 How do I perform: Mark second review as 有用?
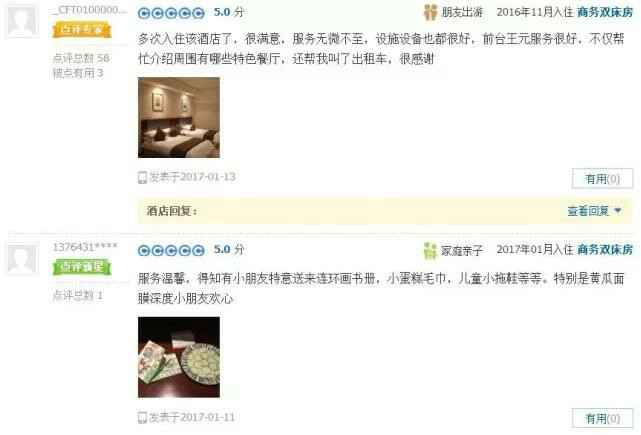tap(603, 418)
